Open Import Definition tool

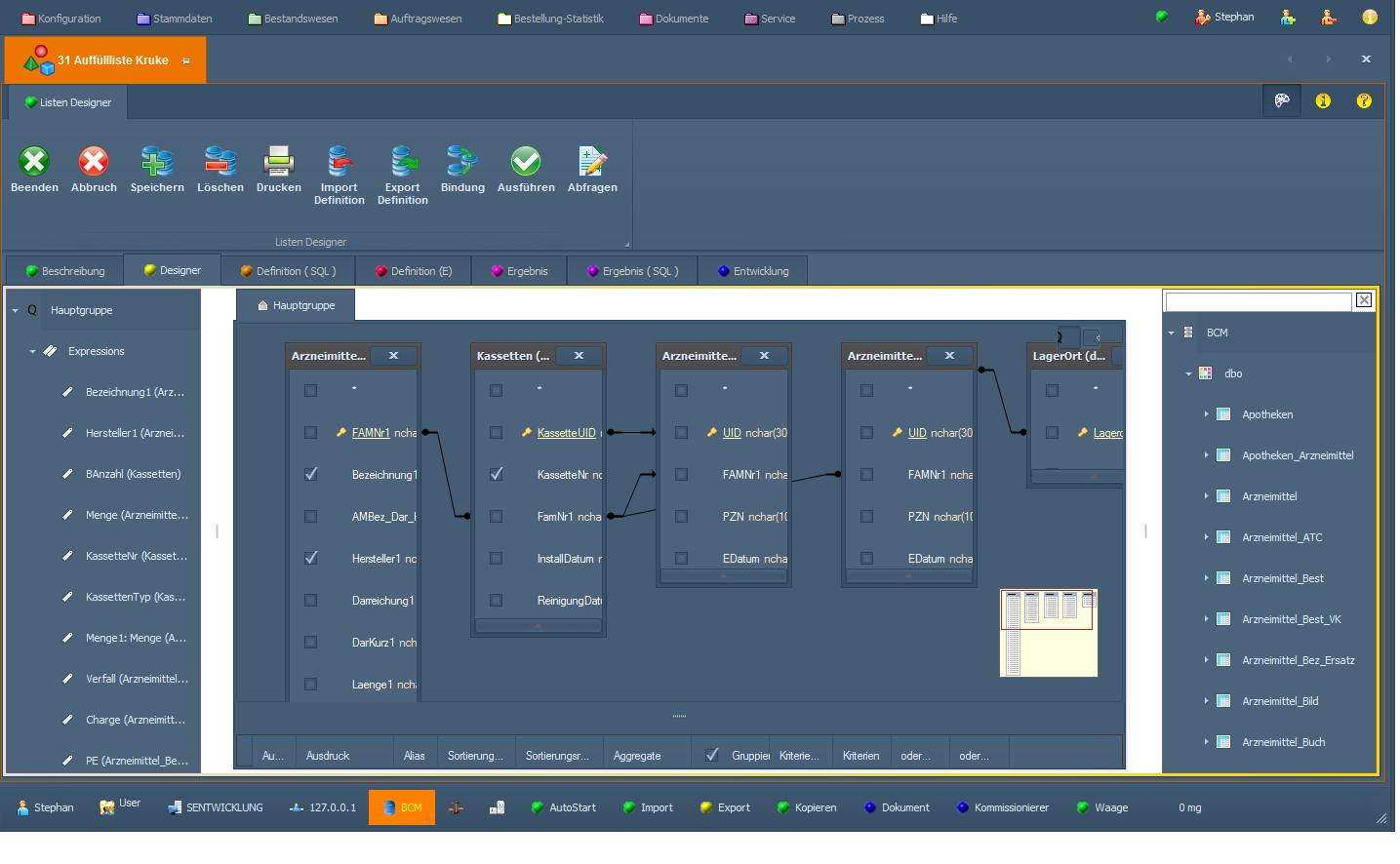click(x=339, y=162)
